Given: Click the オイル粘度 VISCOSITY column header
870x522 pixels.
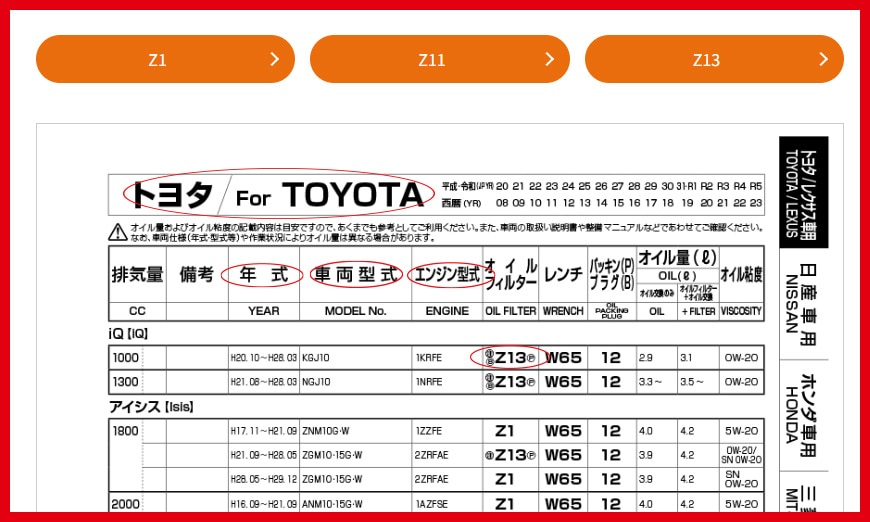Looking at the screenshot, I should coord(741,282).
